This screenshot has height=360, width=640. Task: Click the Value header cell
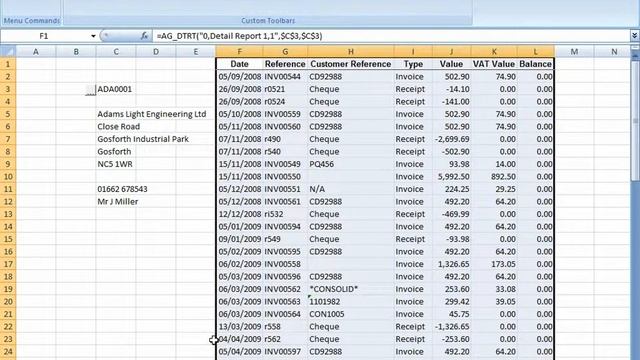point(451,64)
